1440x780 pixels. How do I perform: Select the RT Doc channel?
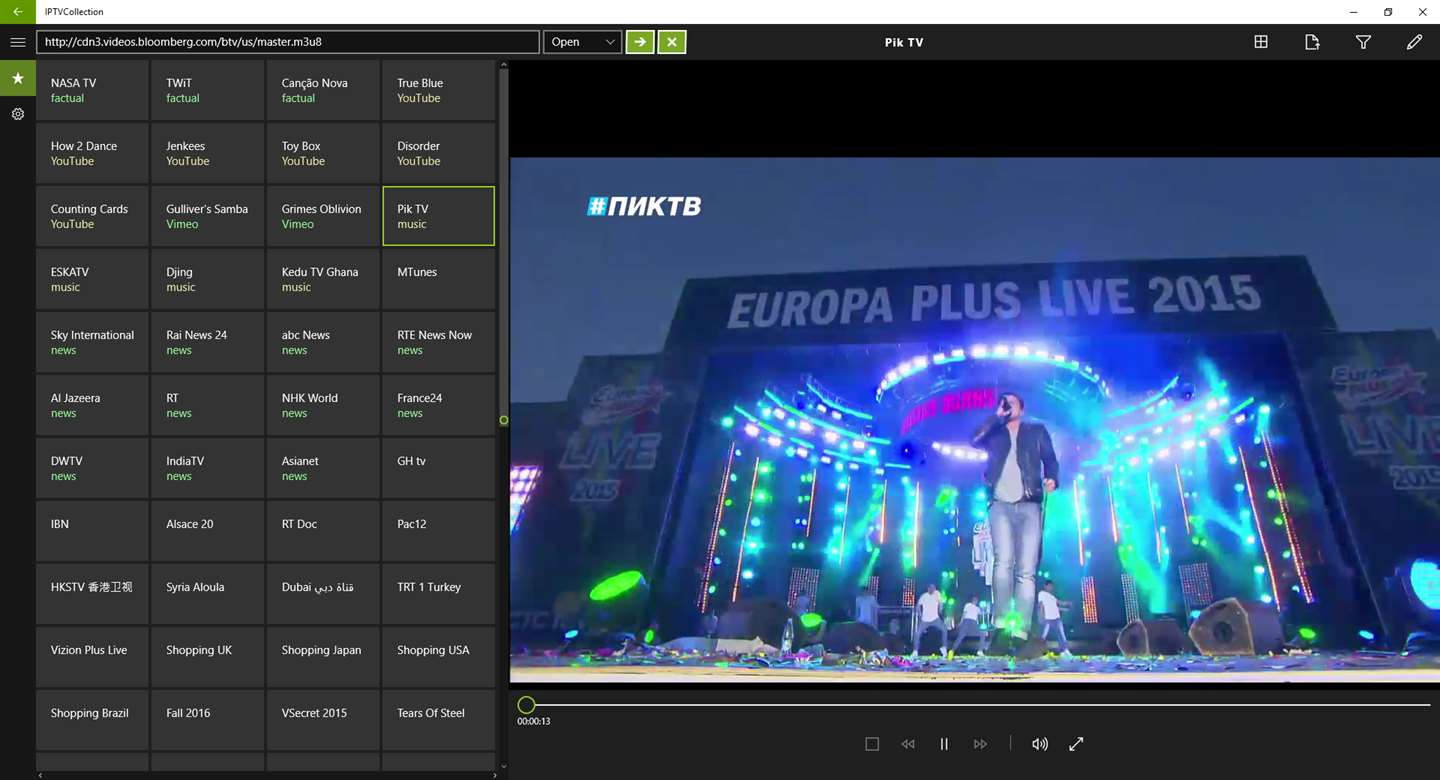tap(323, 531)
